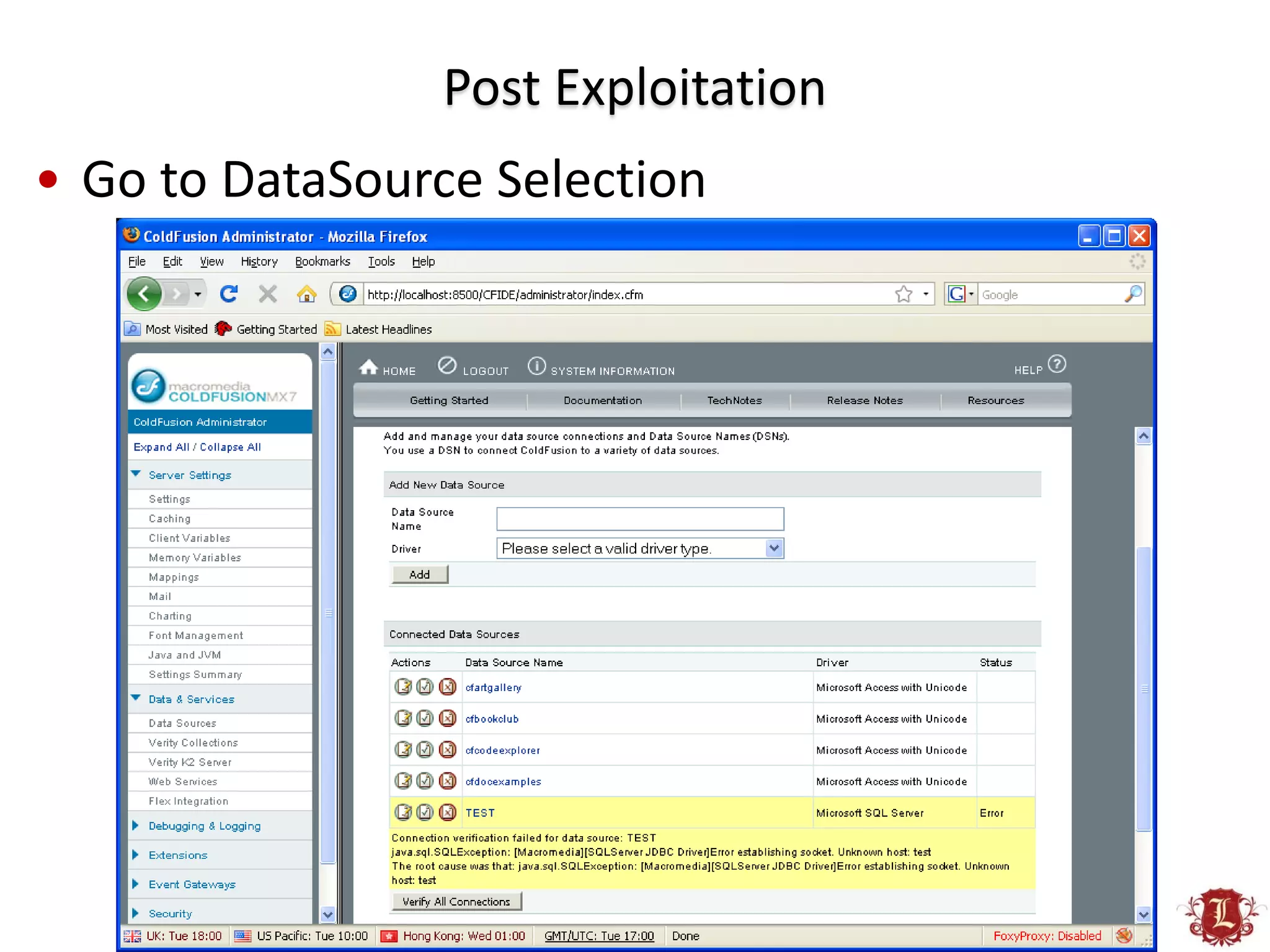The image size is (1270, 952).
Task: Click the HOME icon in ColdFusion header
Action: 368,368
